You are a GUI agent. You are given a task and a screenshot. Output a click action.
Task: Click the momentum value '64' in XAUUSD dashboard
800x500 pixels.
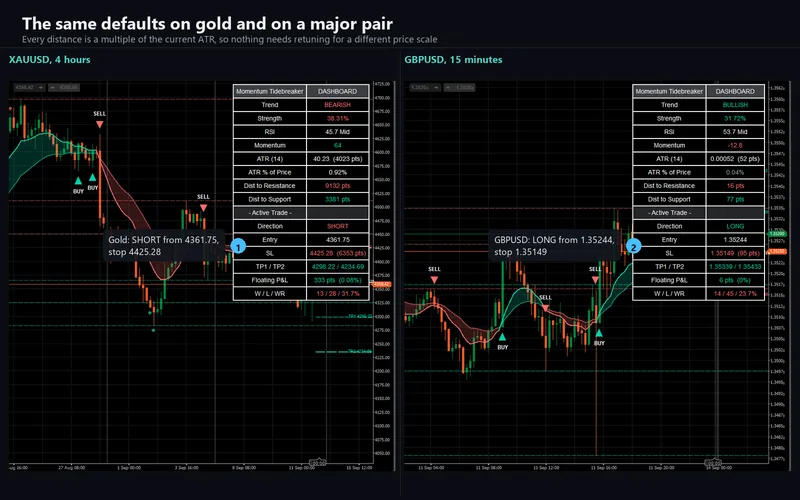(337, 145)
